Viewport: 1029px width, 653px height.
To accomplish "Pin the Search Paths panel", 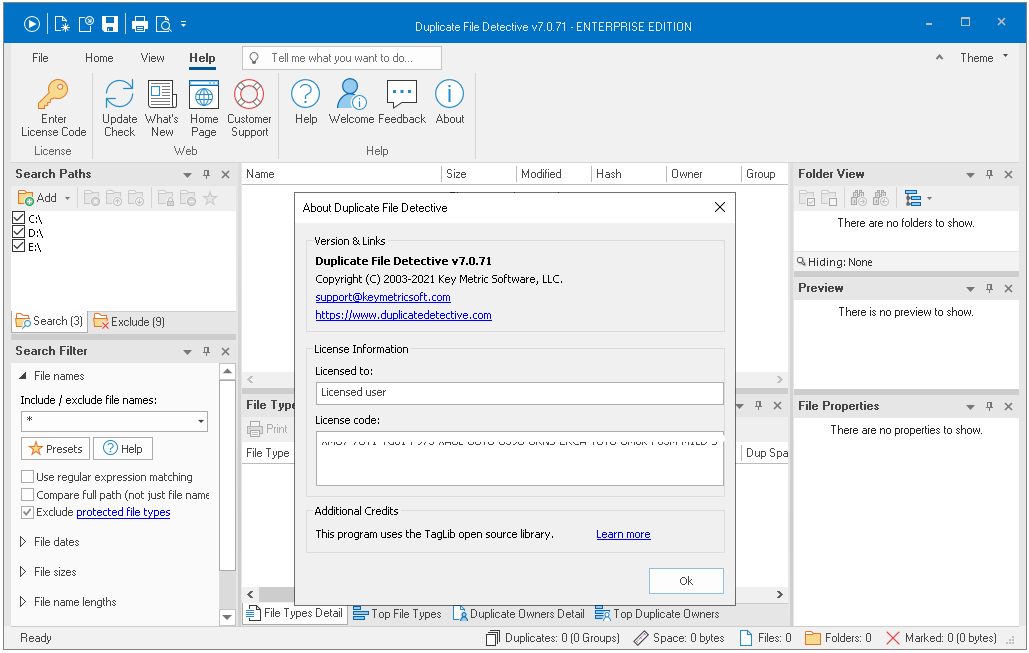I will [x=207, y=175].
